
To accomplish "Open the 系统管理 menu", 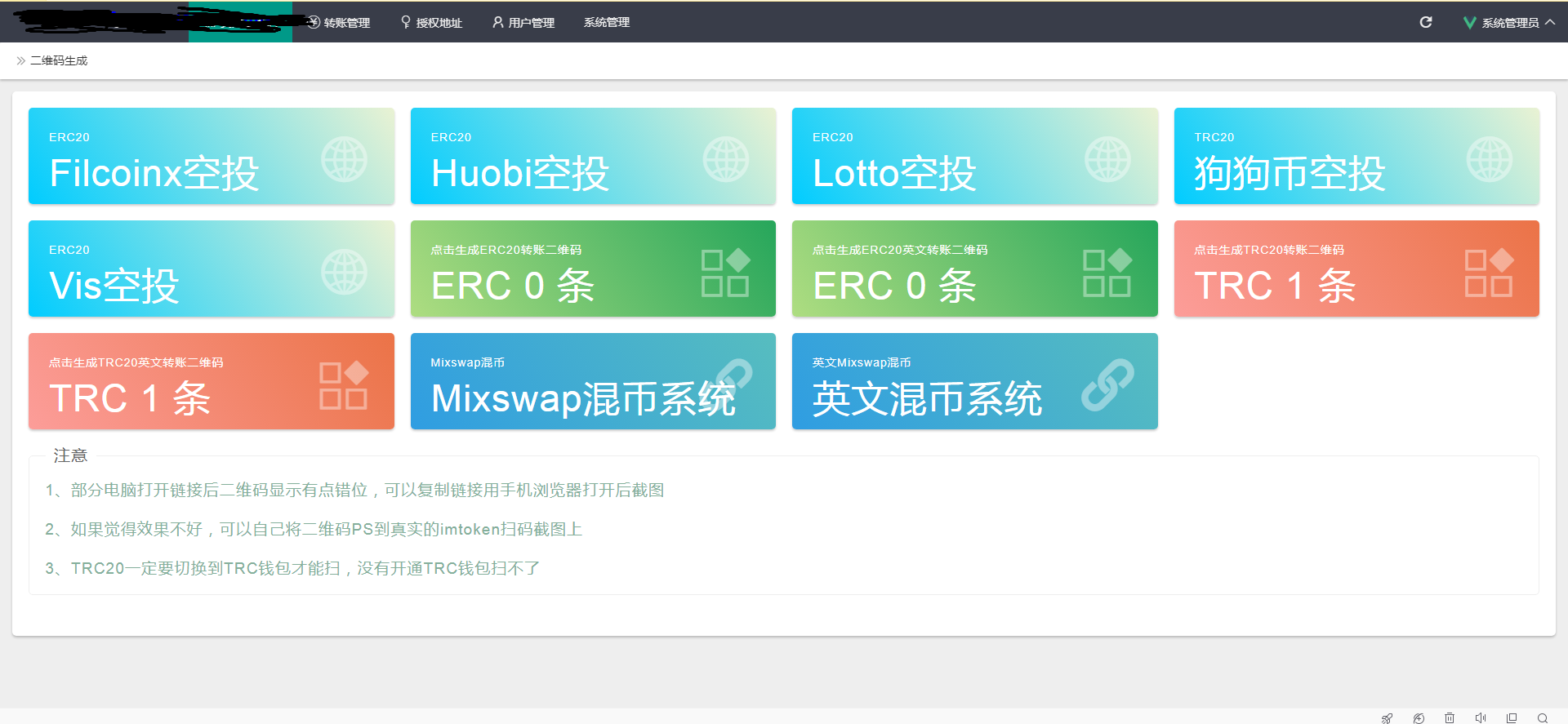I will click(607, 23).
